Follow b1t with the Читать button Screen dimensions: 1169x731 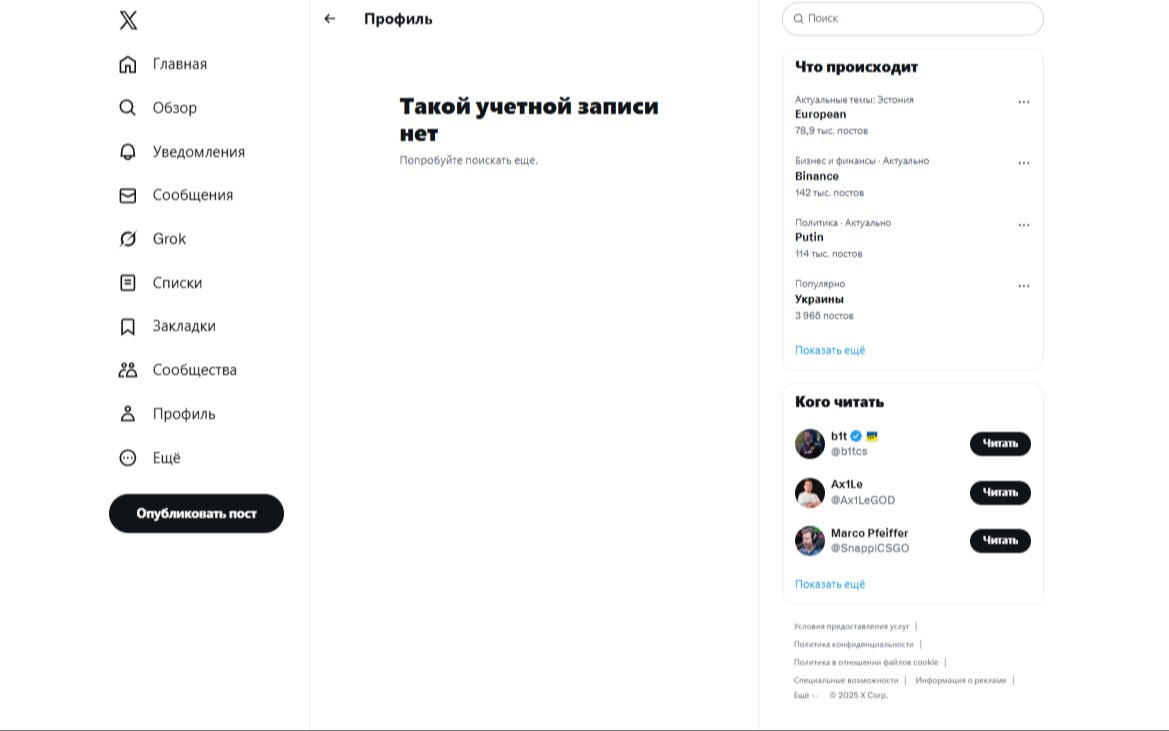[x=999, y=444]
